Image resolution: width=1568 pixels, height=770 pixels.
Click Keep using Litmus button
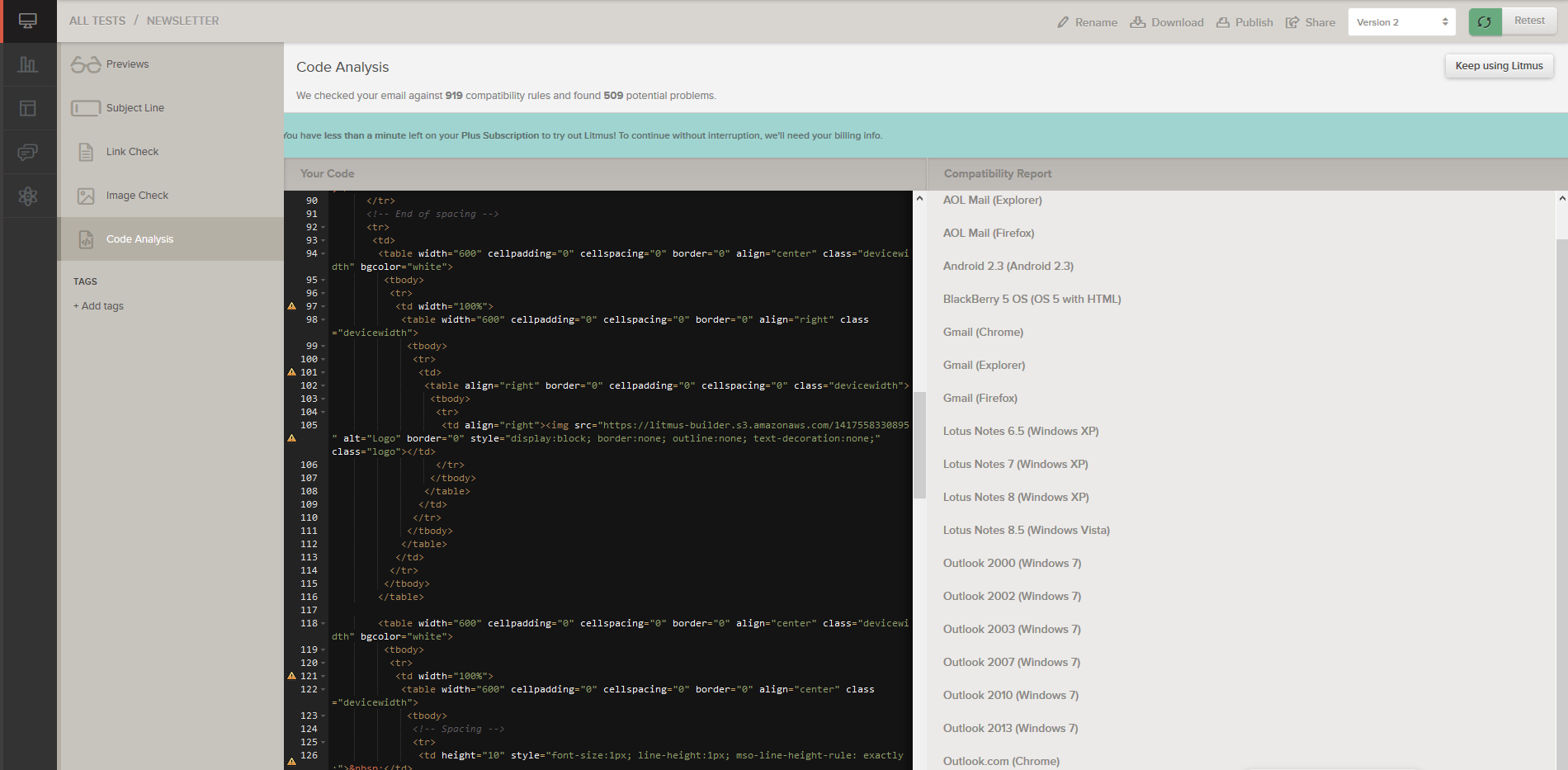click(x=1499, y=66)
